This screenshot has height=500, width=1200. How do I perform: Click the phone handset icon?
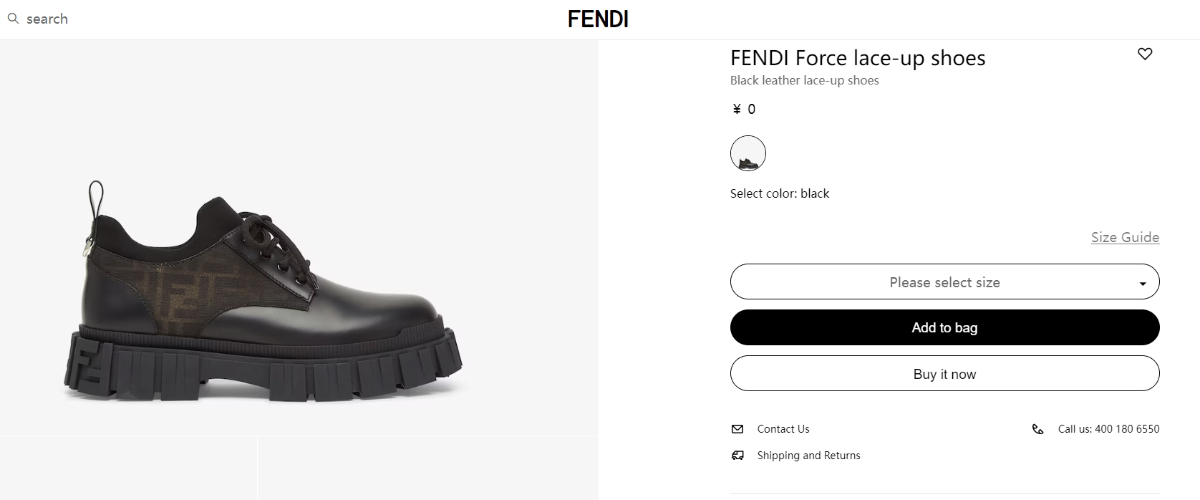[x=1037, y=429]
